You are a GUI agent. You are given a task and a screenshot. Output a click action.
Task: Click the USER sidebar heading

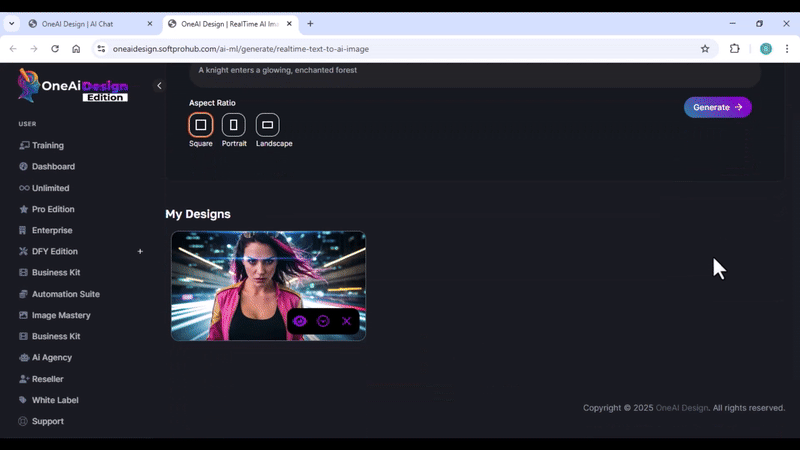click(x=28, y=124)
